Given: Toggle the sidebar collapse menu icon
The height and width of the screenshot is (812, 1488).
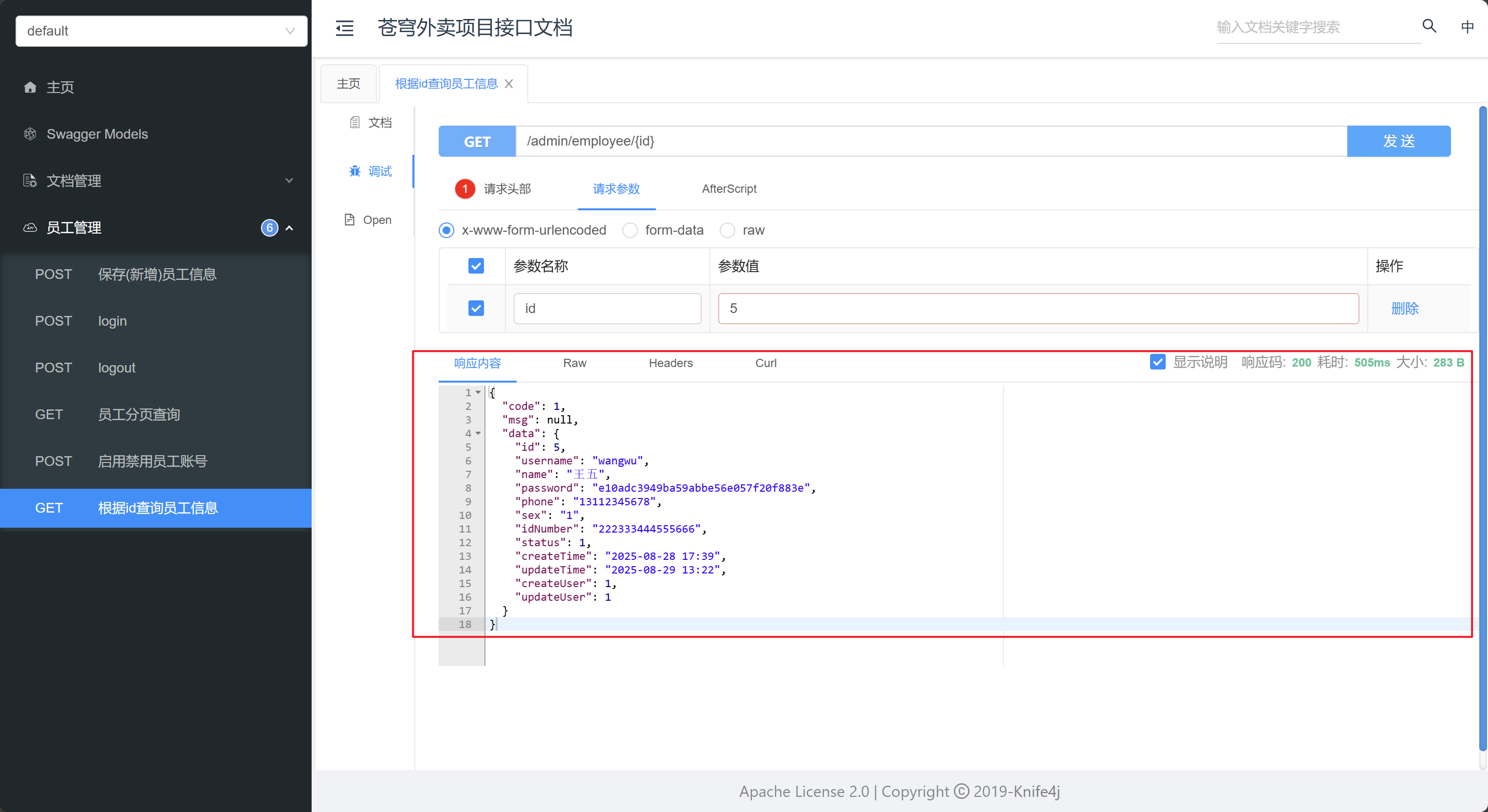Looking at the screenshot, I should [345, 28].
